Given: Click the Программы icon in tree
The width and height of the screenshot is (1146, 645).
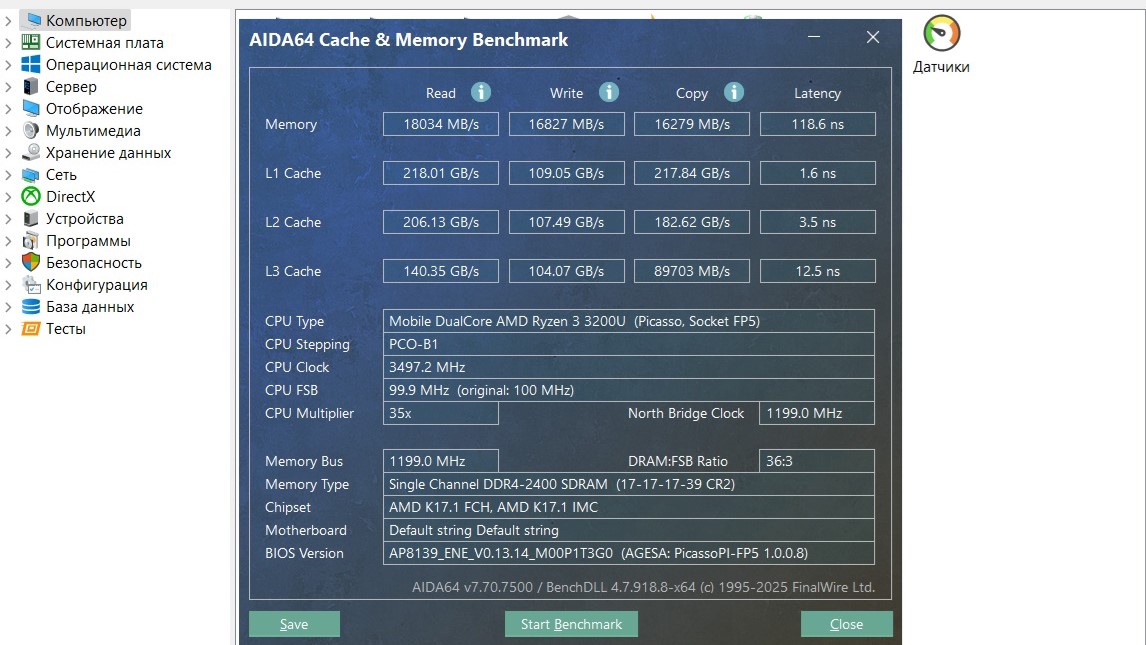Looking at the screenshot, I should pos(31,240).
